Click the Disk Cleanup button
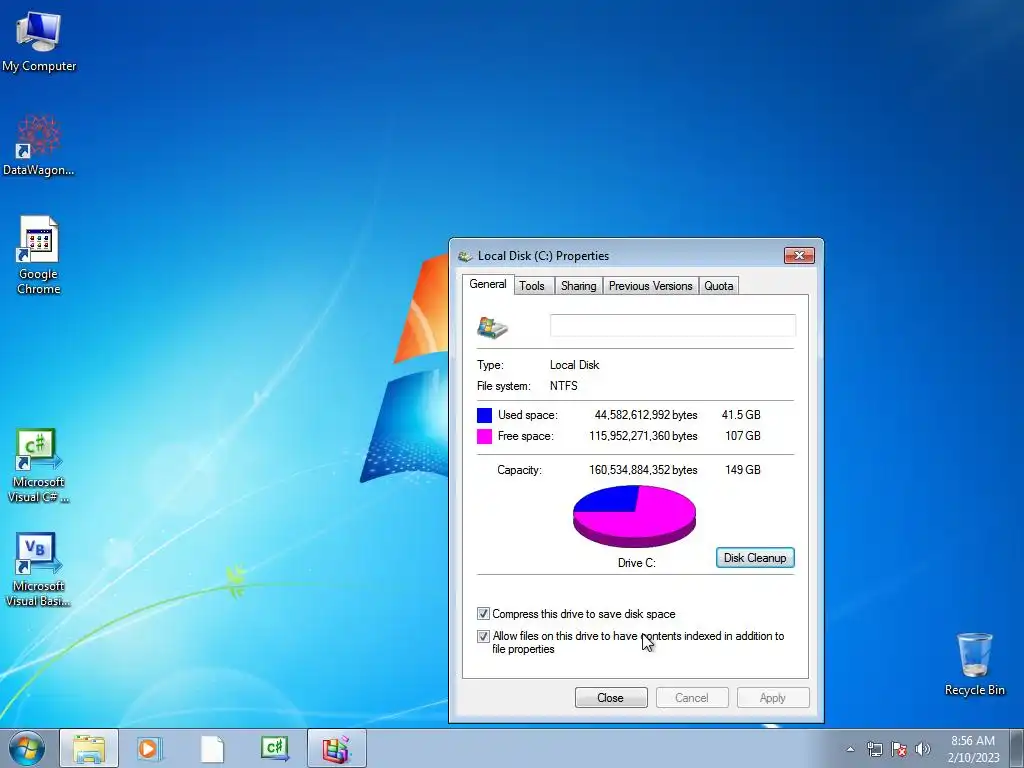Image resolution: width=1024 pixels, height=768 pixels. click(755, 558)
